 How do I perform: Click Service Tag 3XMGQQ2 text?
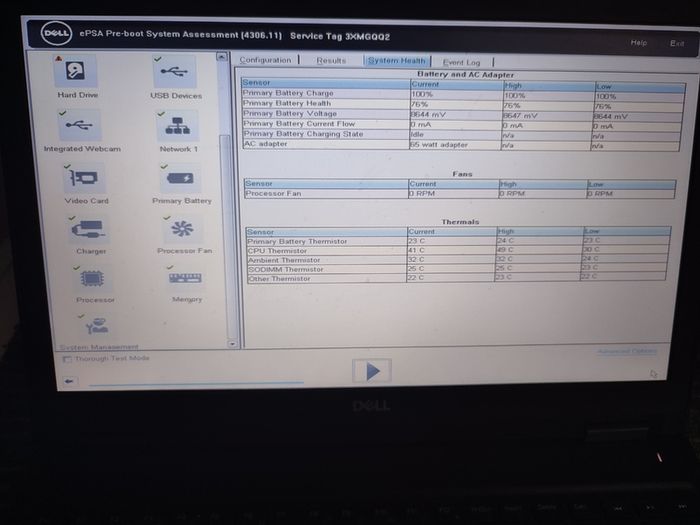pyautogui.click(x=340, y=36)
